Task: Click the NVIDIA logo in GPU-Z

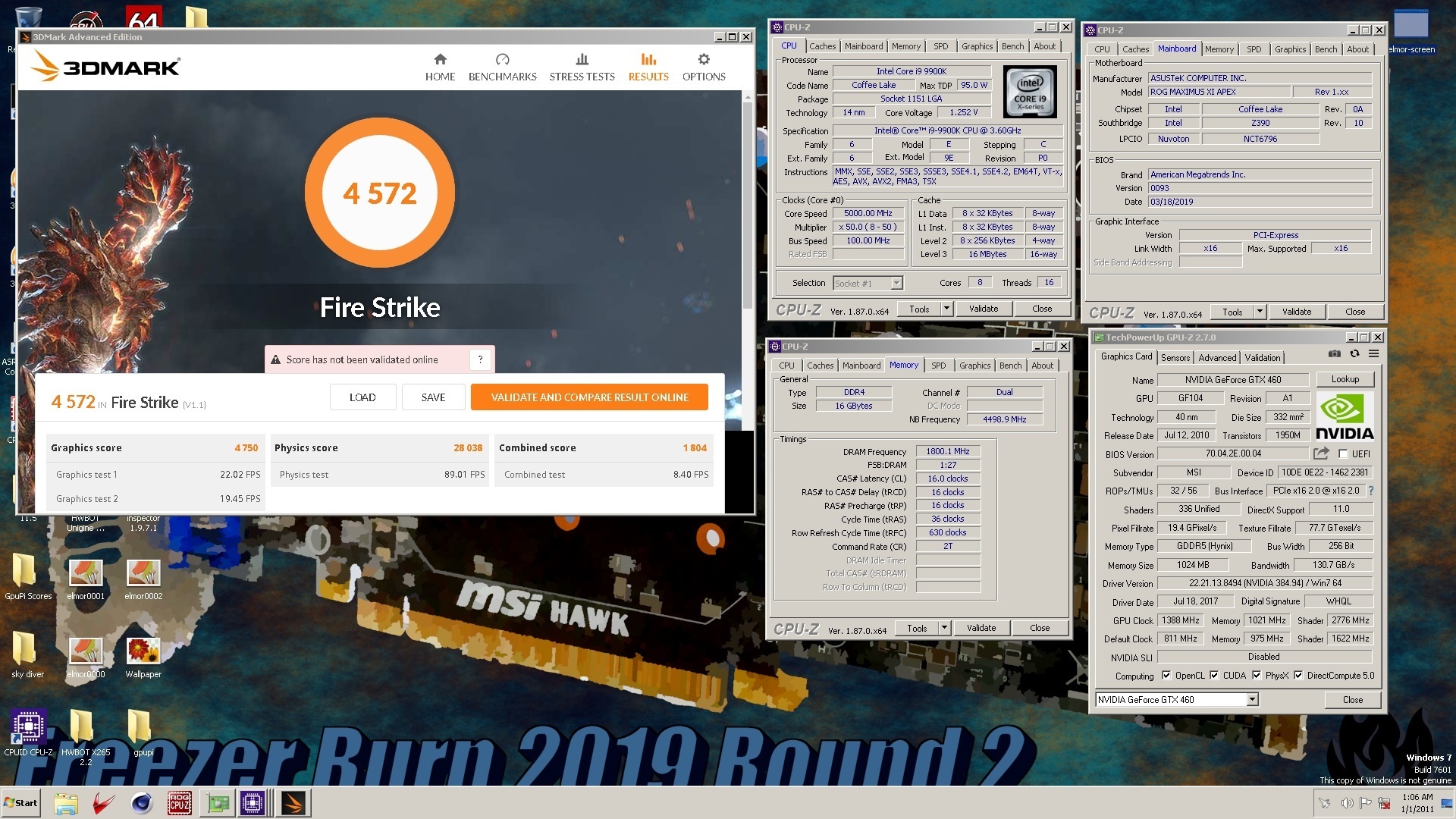Action: tap(1345, 417)
